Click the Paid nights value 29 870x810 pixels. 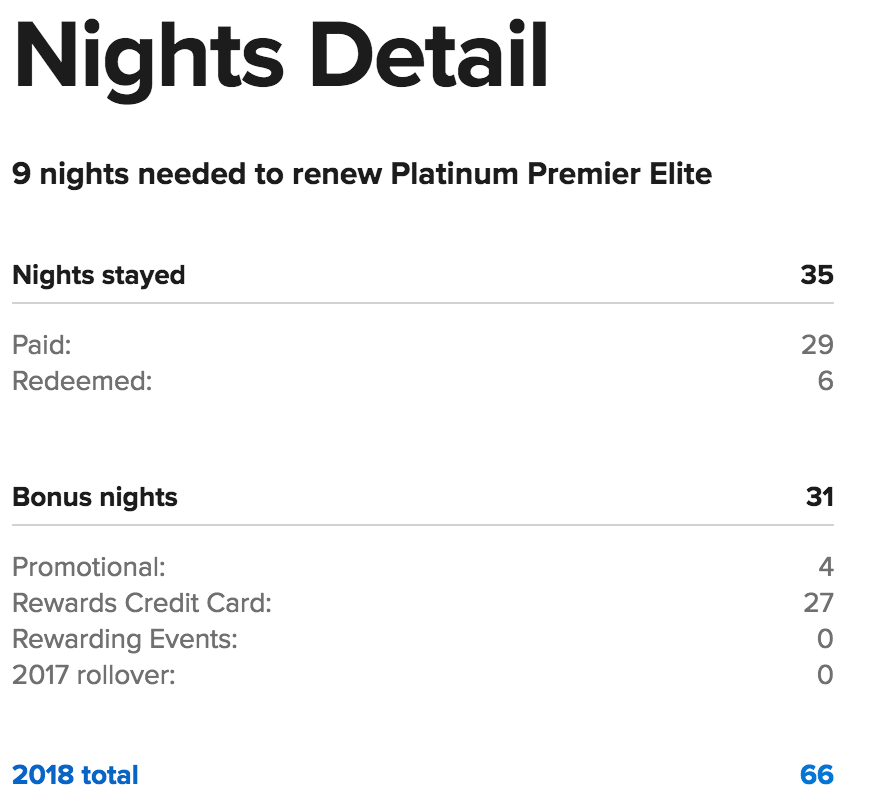[x=817, y=345]
